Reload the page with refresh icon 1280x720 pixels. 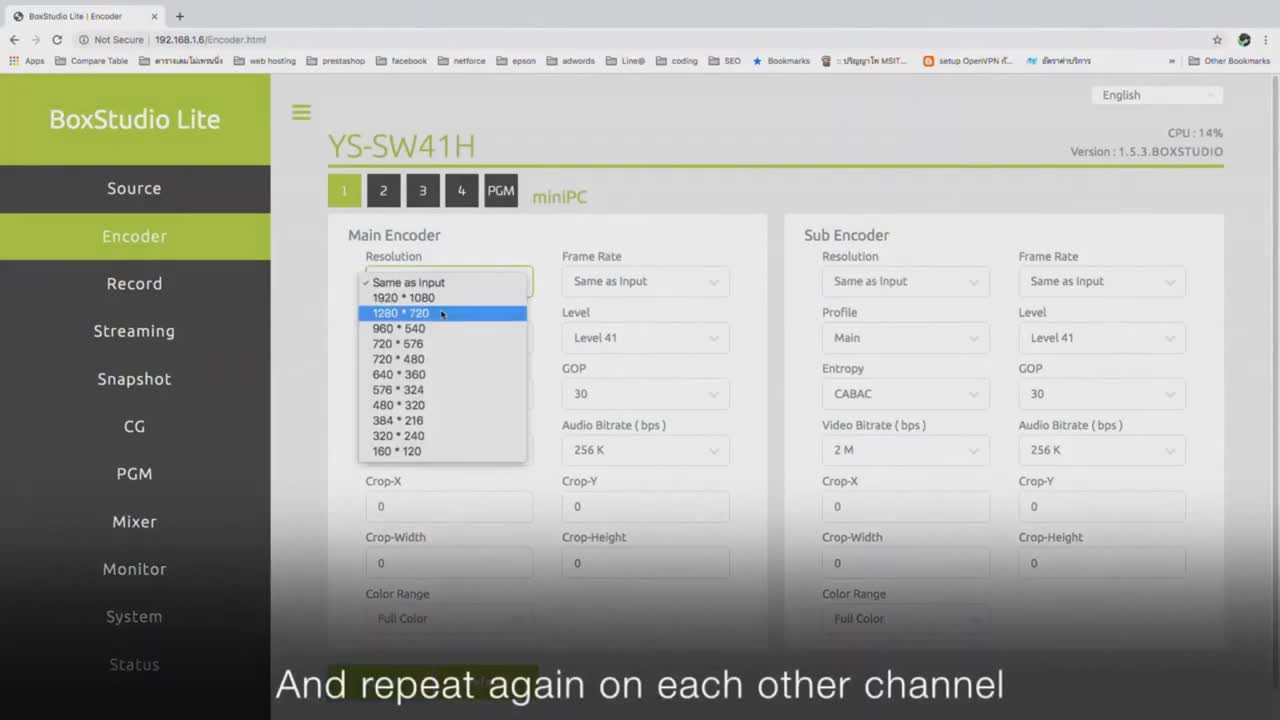(57, 40)
